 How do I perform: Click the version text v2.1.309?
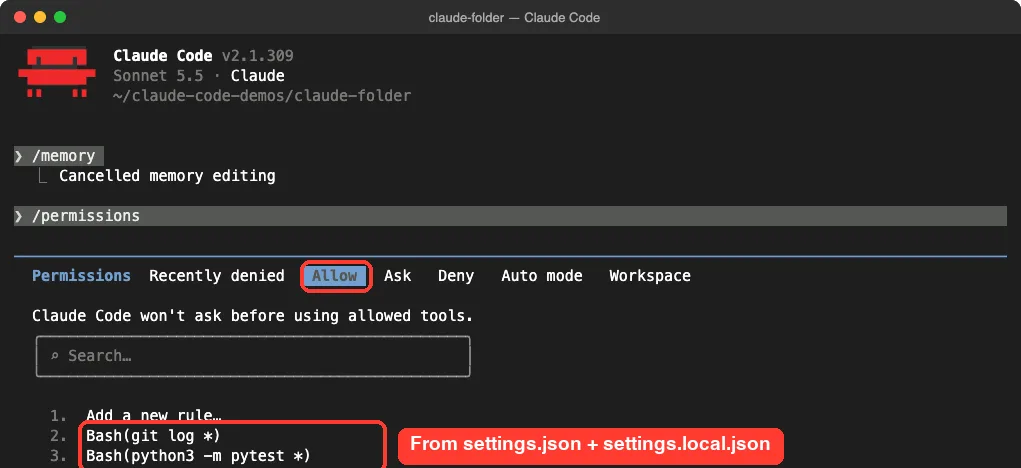[257, 56]
